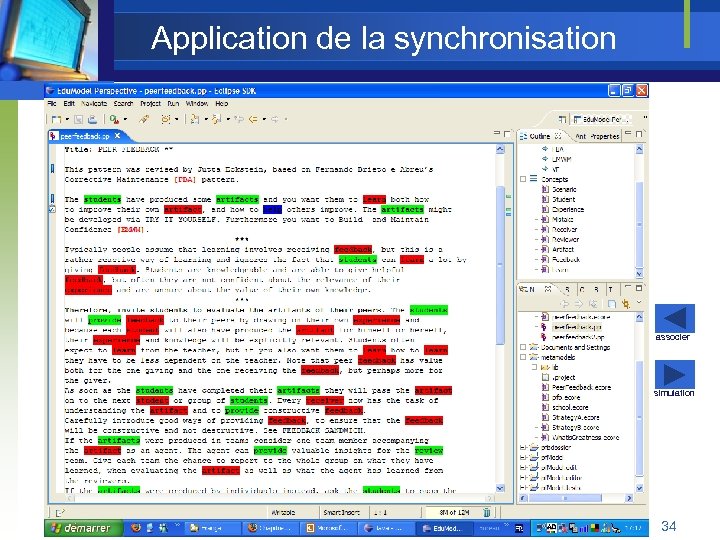
Task: Click the Scenario model icon in Outline
Action: (545, 189)
